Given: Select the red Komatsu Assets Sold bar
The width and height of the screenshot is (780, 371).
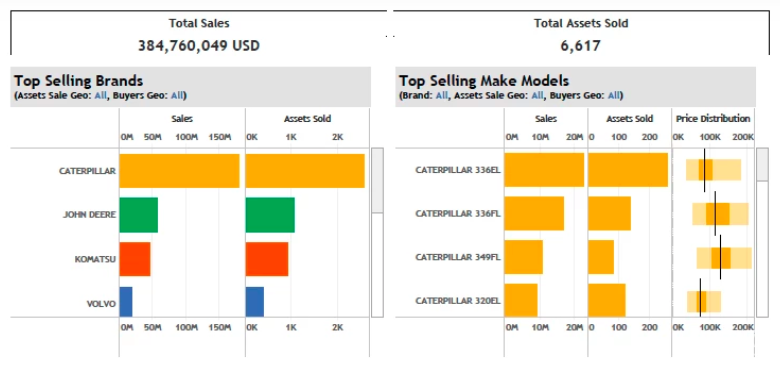Looking at the screenshot, I should (x=267, y=259).
